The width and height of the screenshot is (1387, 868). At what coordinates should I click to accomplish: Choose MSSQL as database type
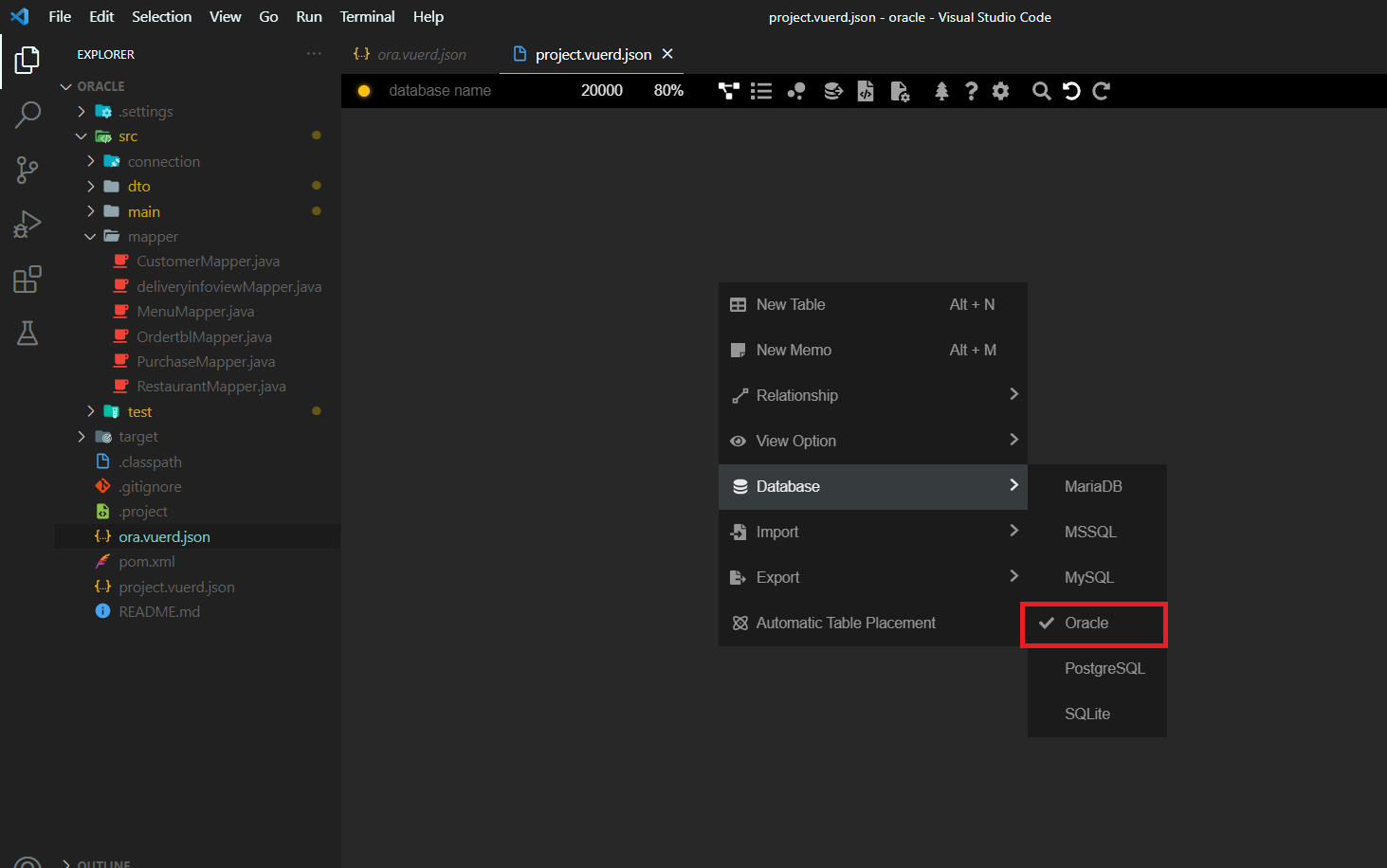pos(1097,533)
